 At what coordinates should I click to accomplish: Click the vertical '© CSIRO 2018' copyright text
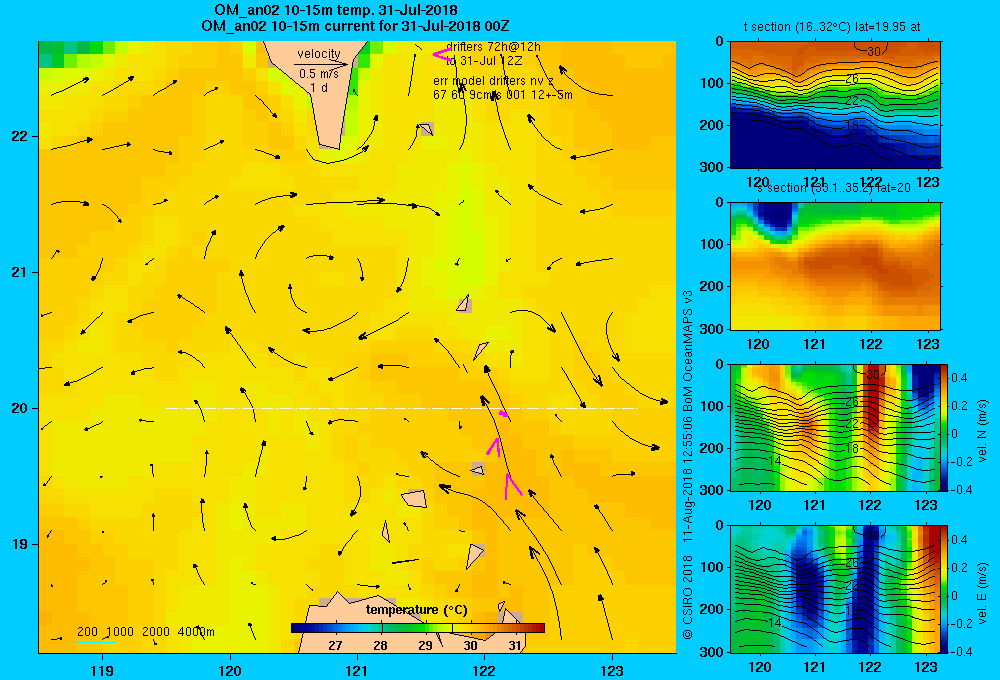(x=688, y=597)
